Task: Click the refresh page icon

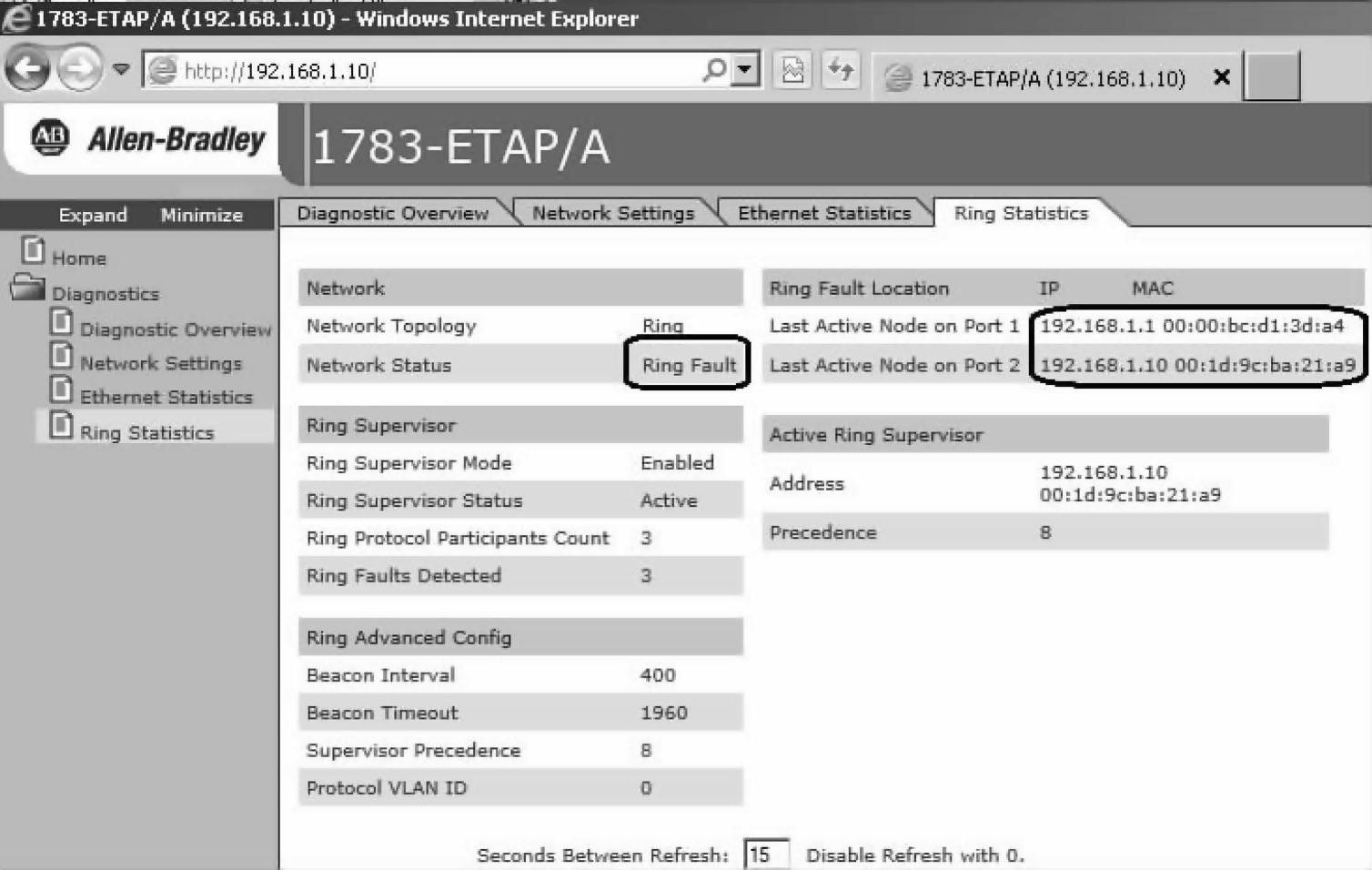Action: point(841,70)
